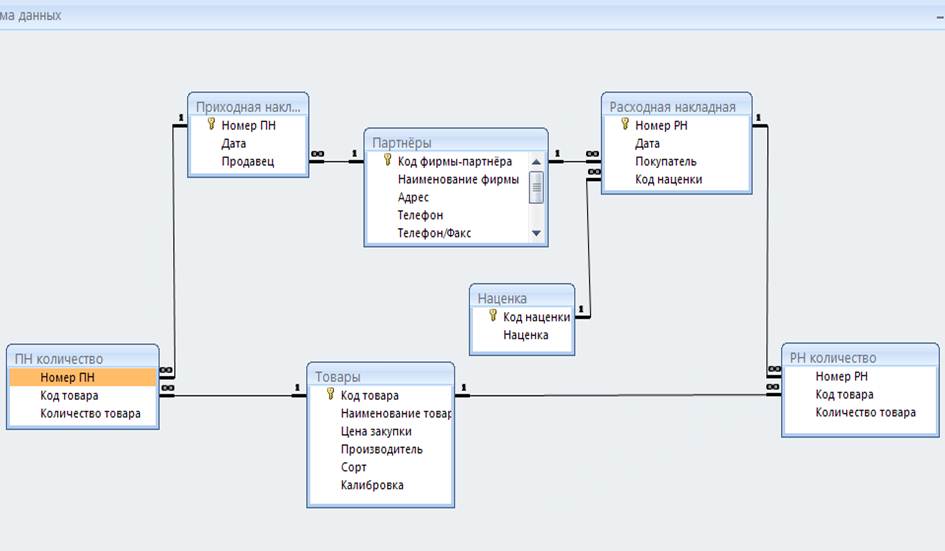Select highlighted Номер ПН in ПН количество
The height and width of the screenshot is (551, 945).
point(83,377)
